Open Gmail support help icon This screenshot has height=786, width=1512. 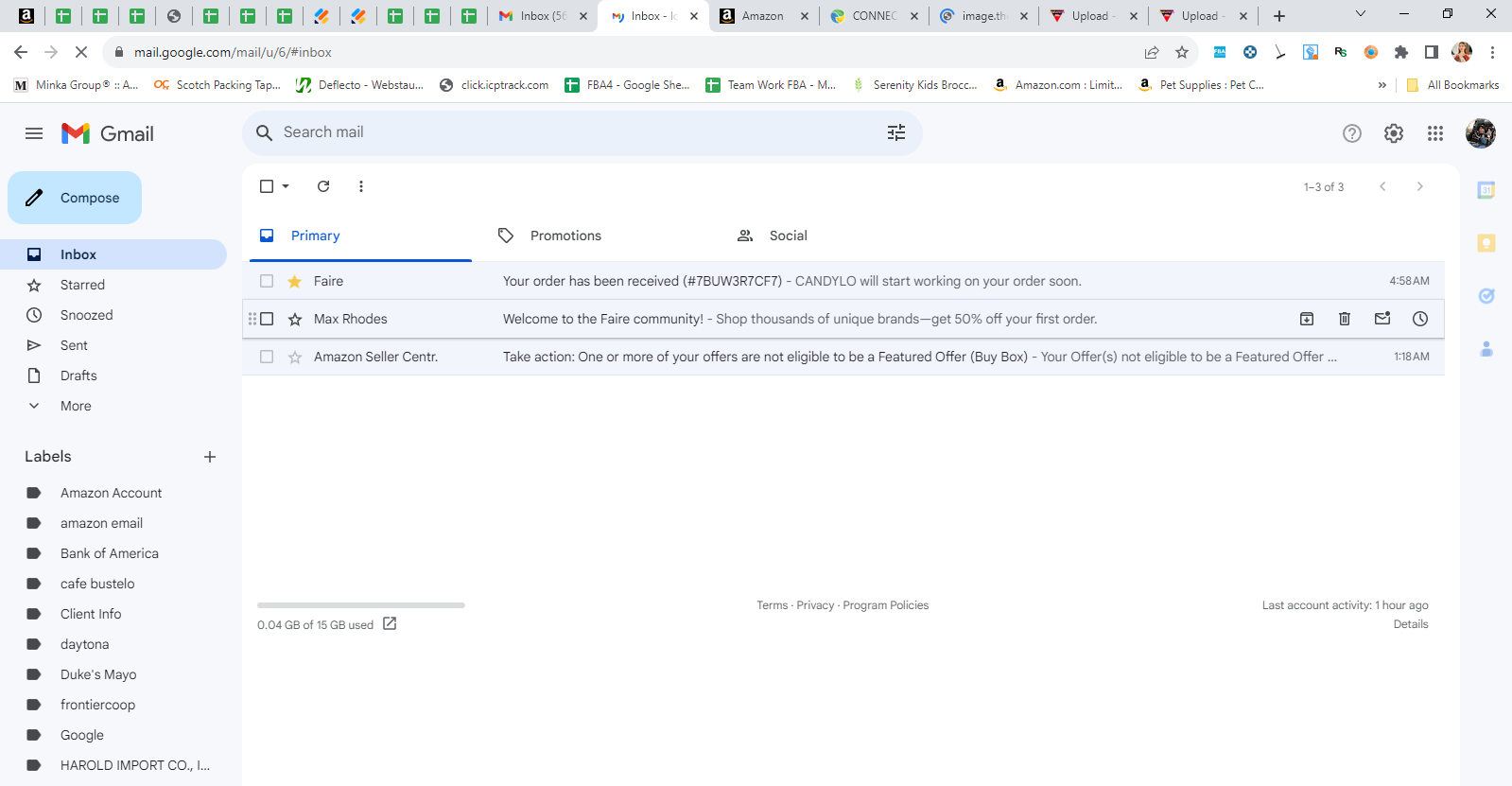tap(1352, 133)
